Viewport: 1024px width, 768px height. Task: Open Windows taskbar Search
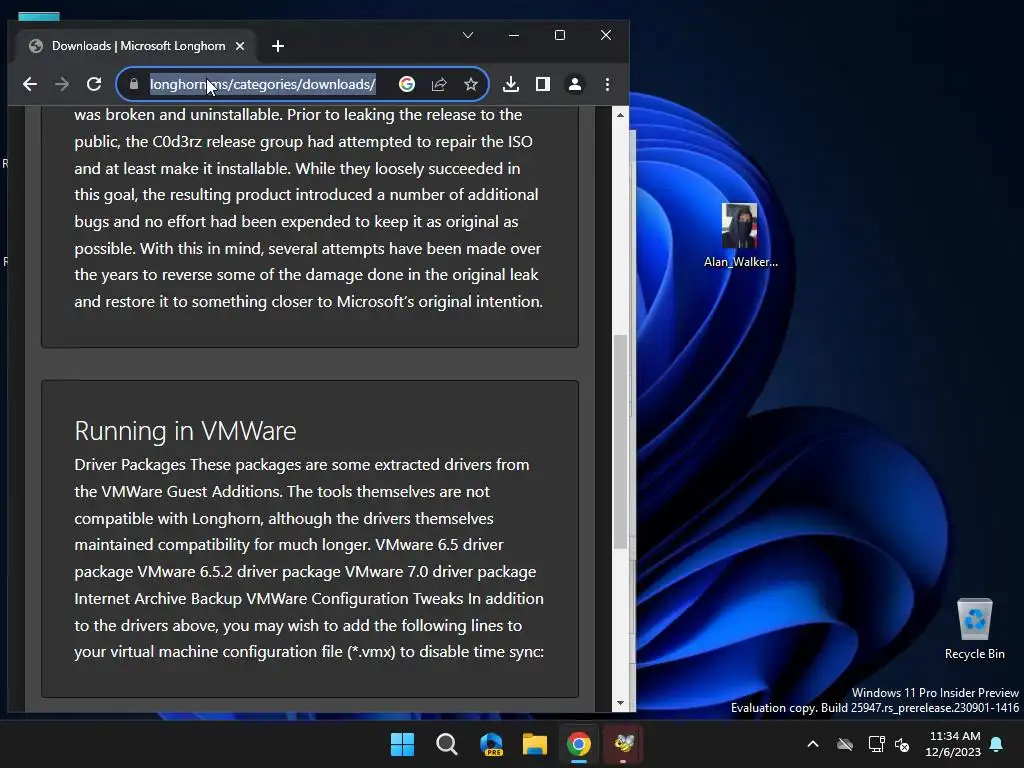pos(447,744)
